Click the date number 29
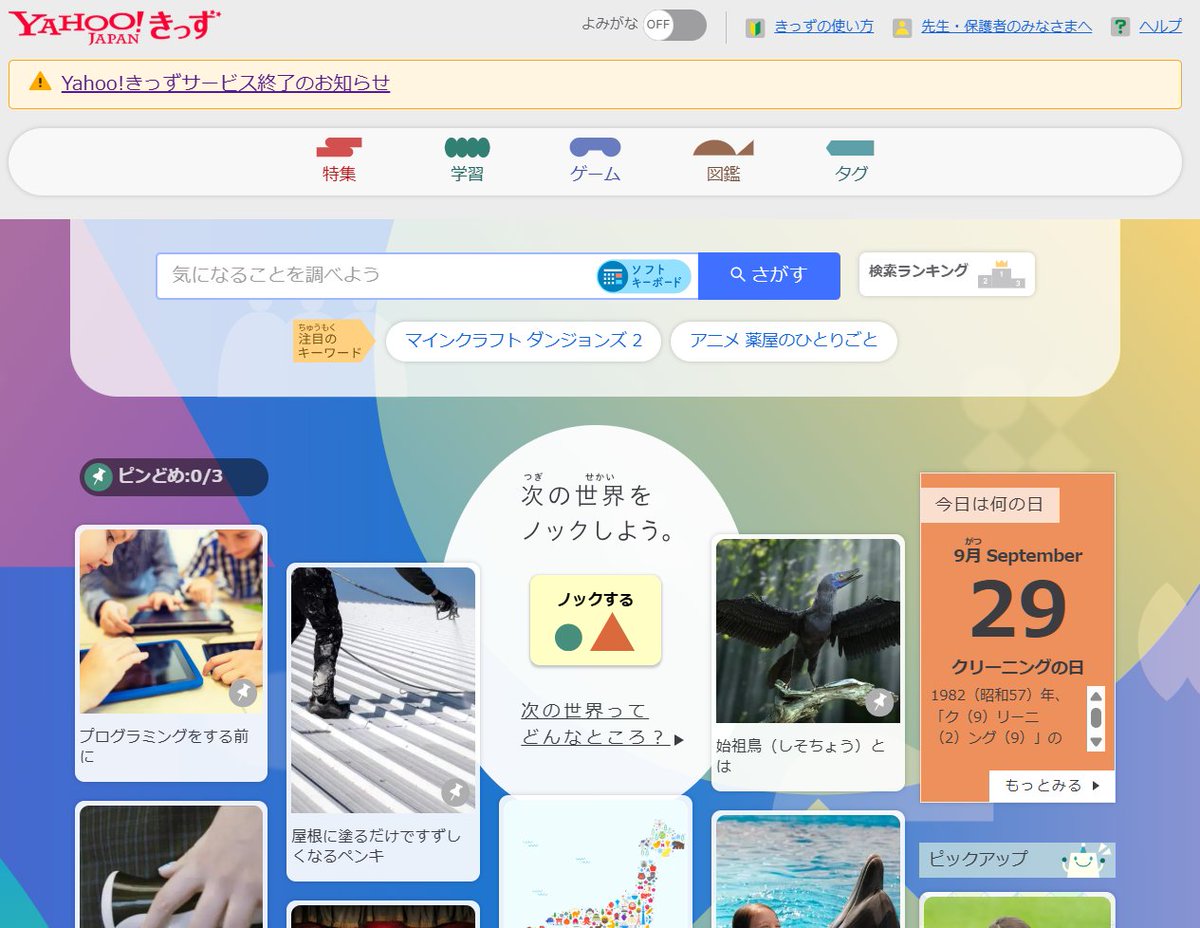 (1018, 610)
